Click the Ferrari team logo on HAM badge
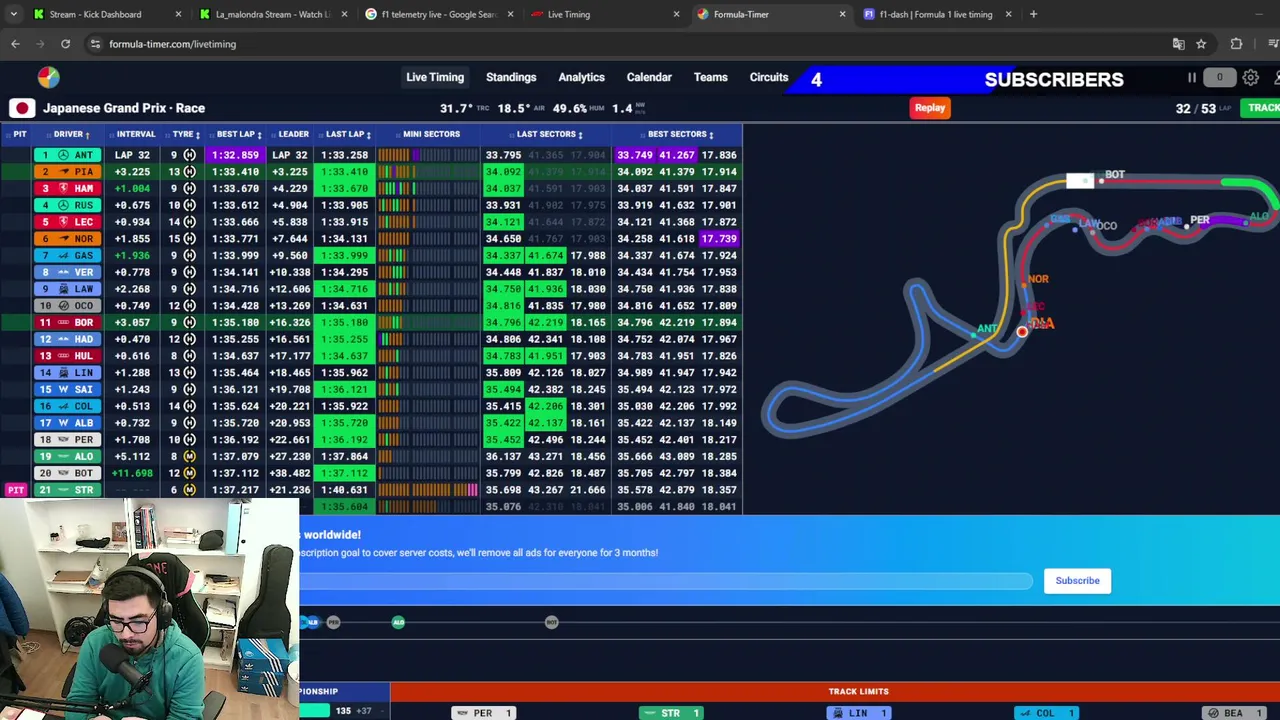Screen dimensions: 1280x720 click(x=63, y=189)
